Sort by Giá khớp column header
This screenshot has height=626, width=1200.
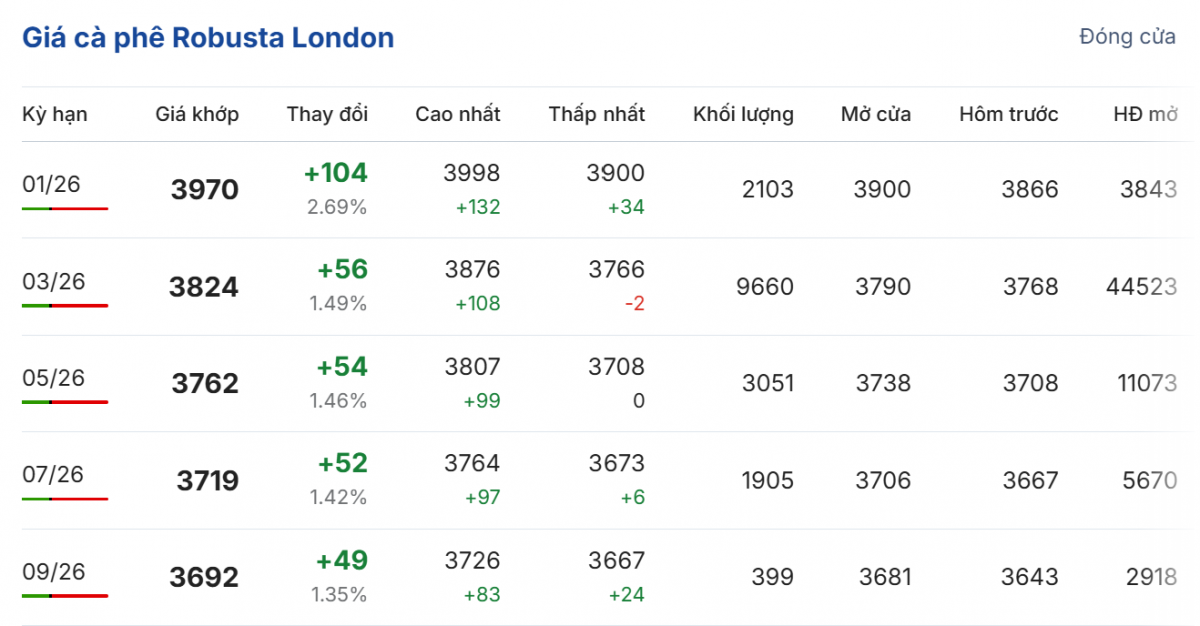tap(197, 114)
